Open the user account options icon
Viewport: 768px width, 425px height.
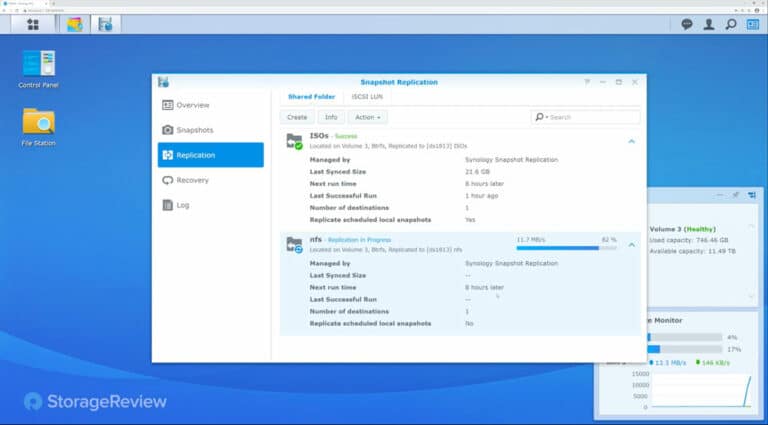709,24
